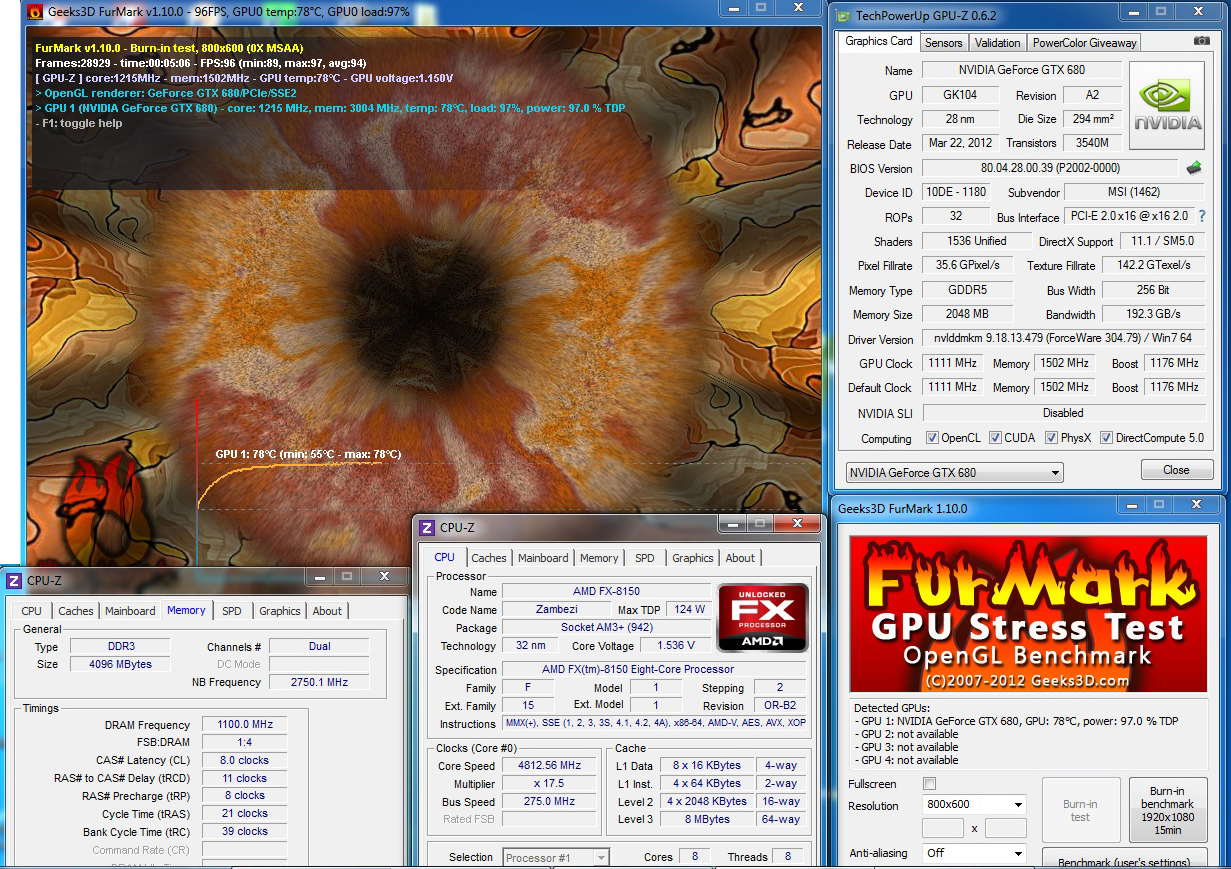Open SPD tab in the Memory CPU-Z window

point(232,611)
